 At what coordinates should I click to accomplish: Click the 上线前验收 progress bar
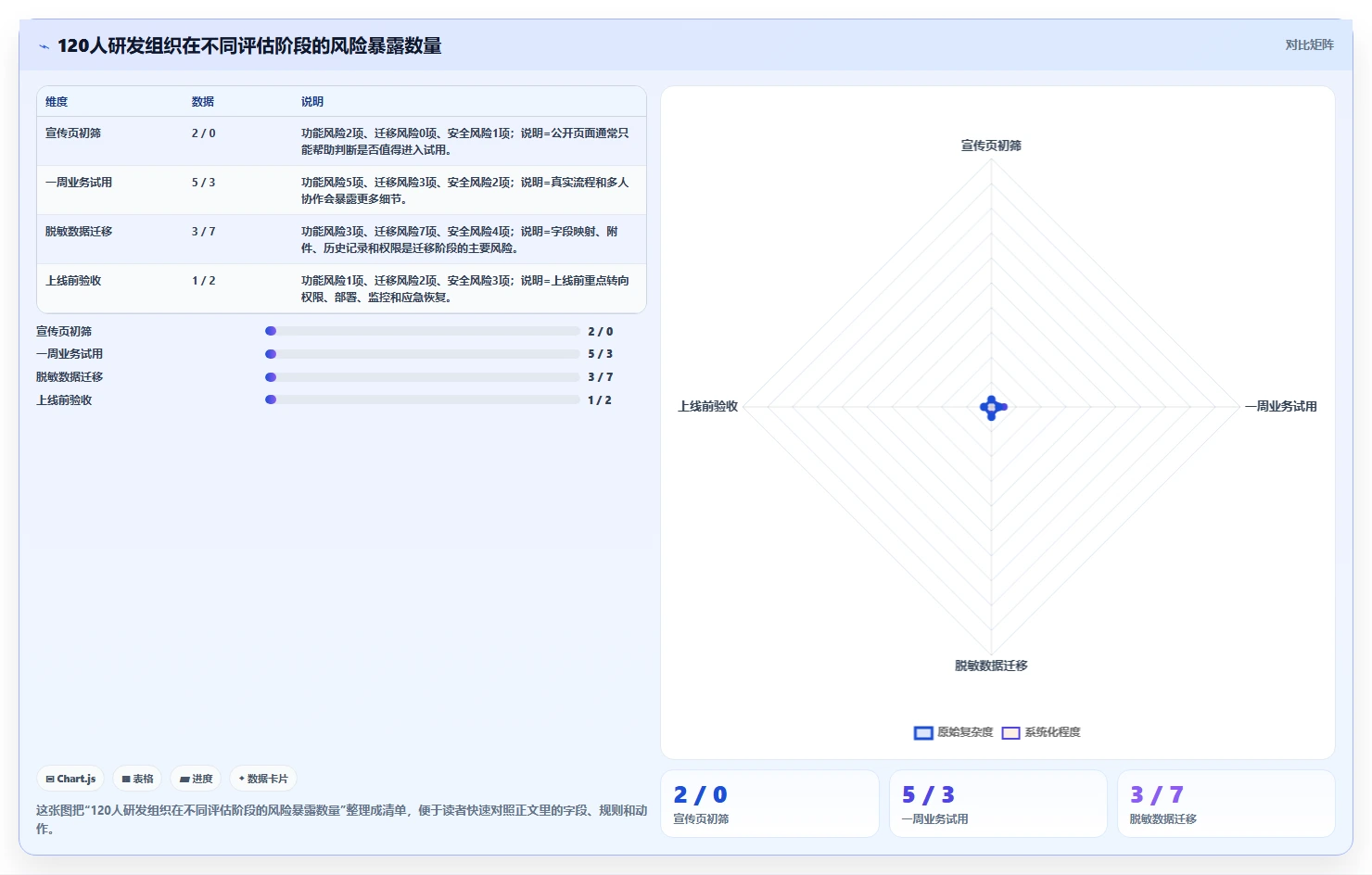[423, 399]
